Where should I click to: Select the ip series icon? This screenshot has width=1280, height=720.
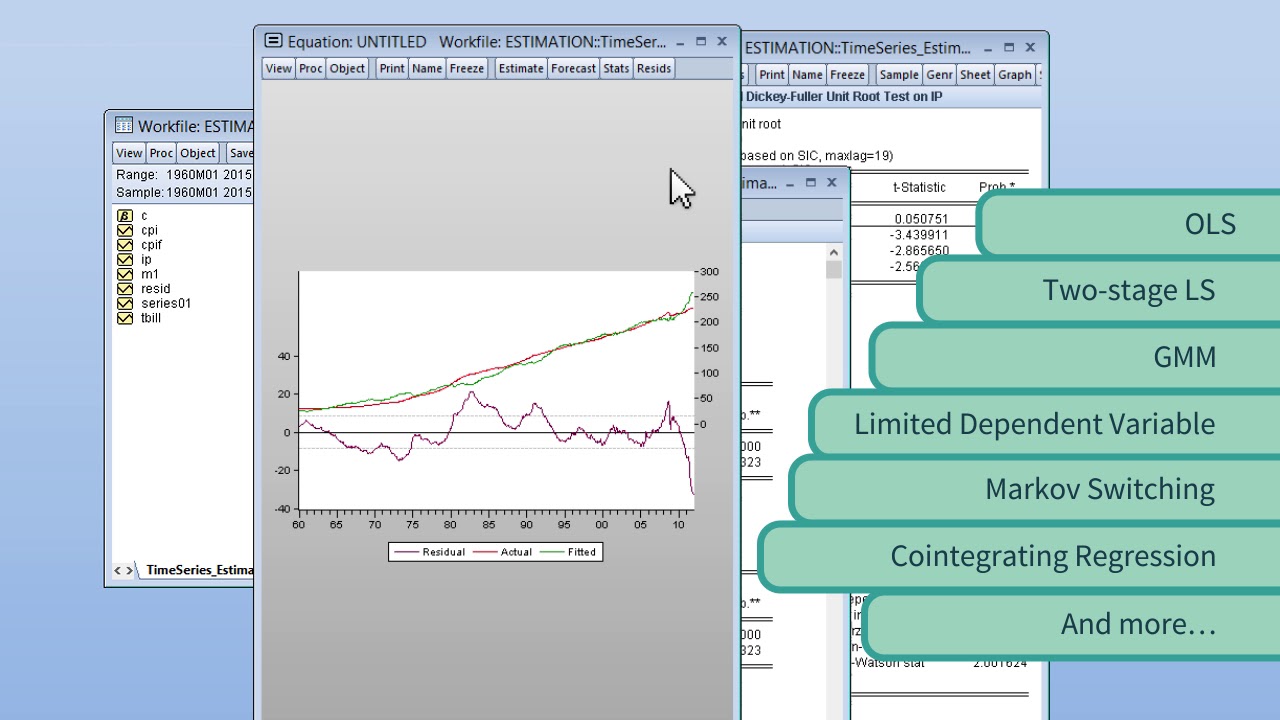[x=125, y=260]
